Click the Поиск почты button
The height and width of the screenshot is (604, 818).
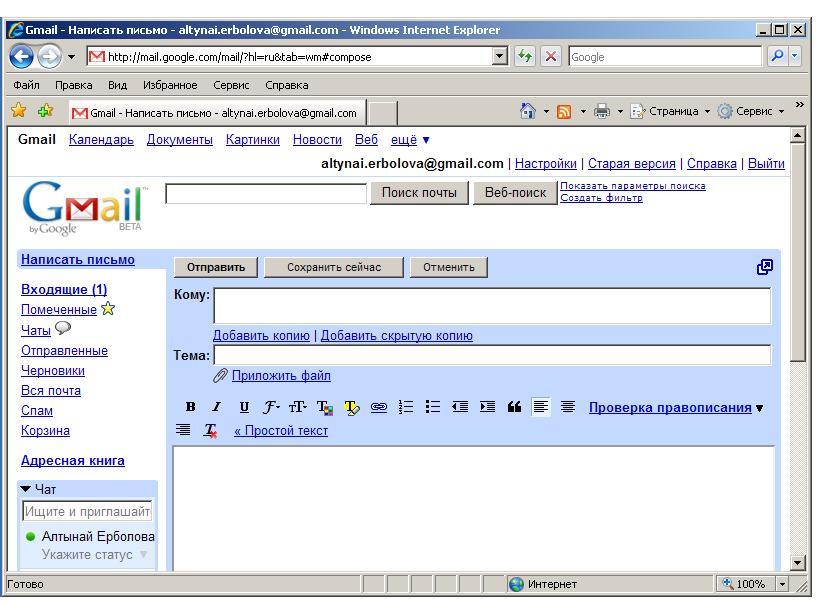tap(419, 192)
